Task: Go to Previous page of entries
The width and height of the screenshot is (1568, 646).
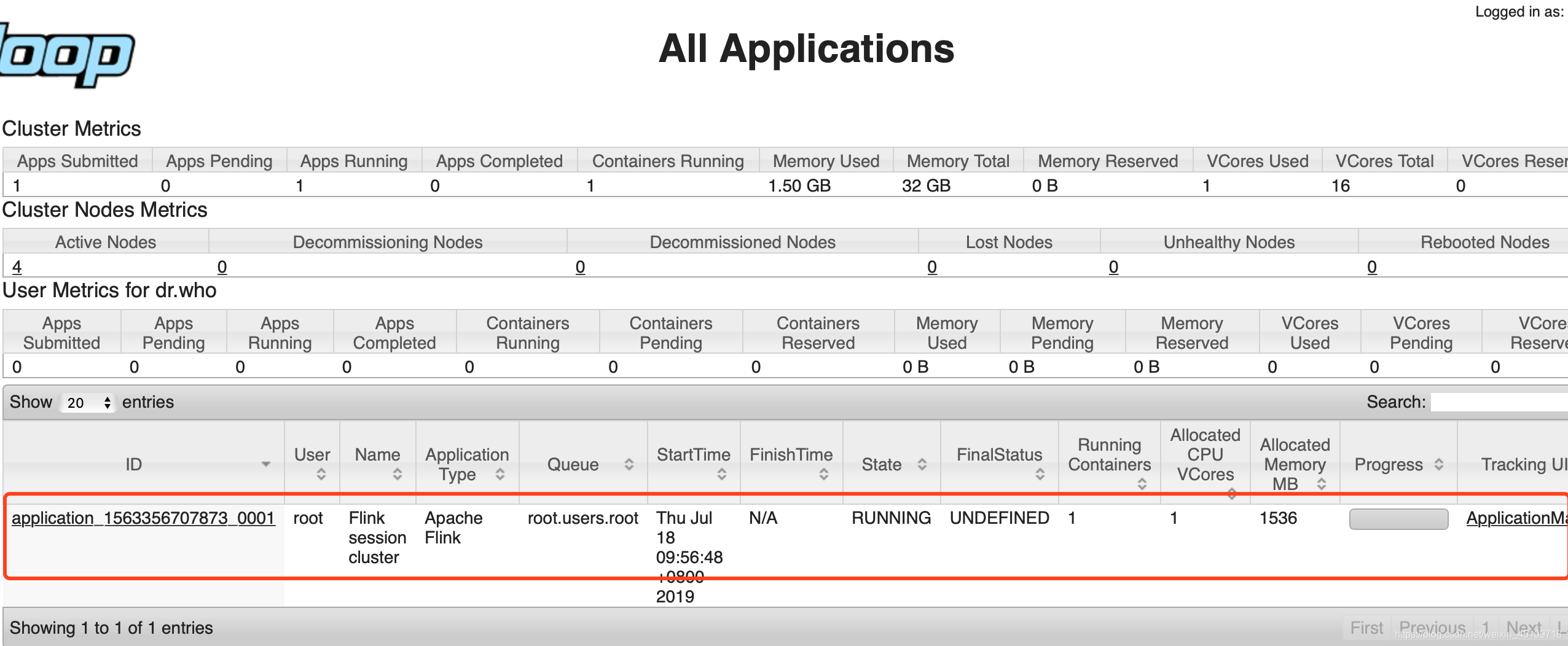Action: 1432,628
